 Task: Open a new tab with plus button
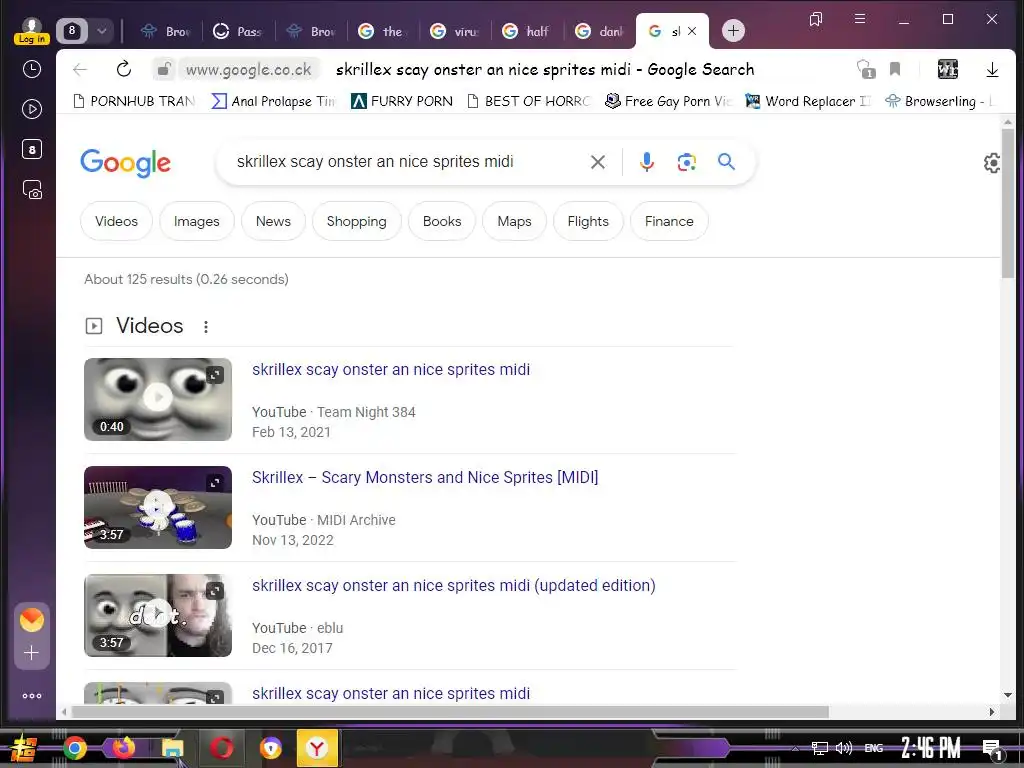click(733, 31)
